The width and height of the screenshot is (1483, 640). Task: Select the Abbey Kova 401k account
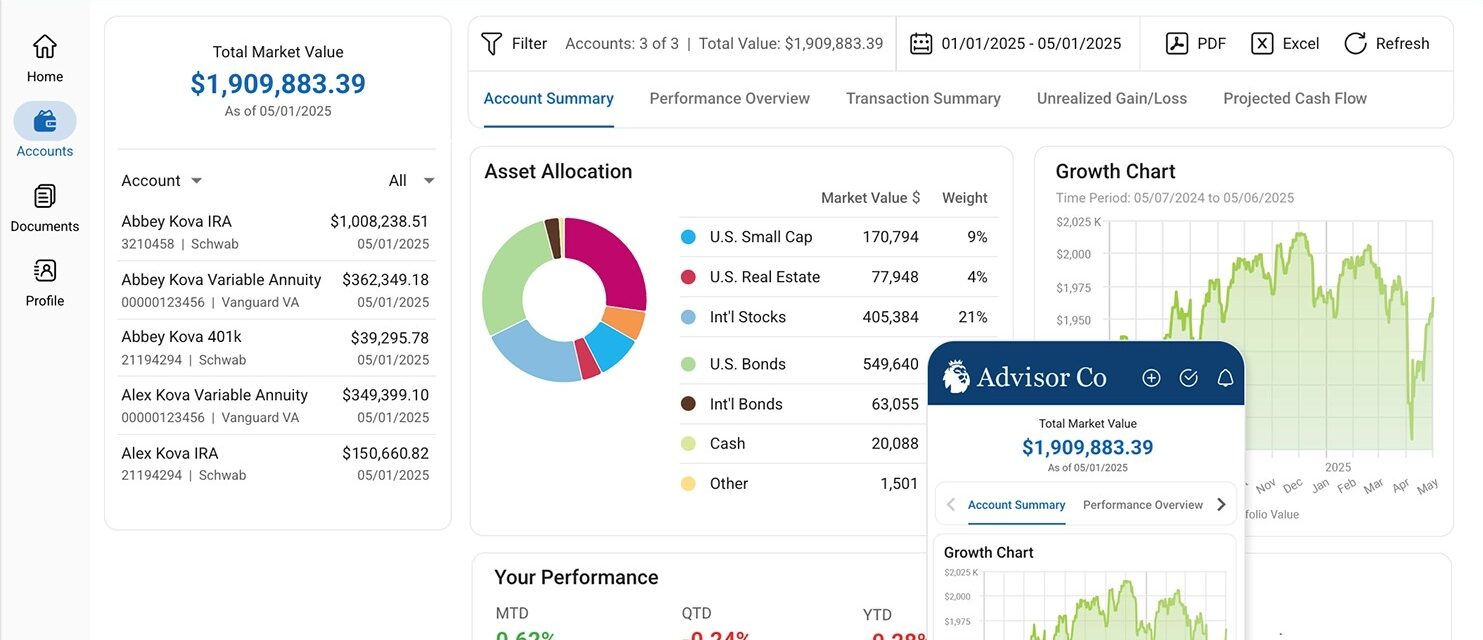(x=275, y=348)
